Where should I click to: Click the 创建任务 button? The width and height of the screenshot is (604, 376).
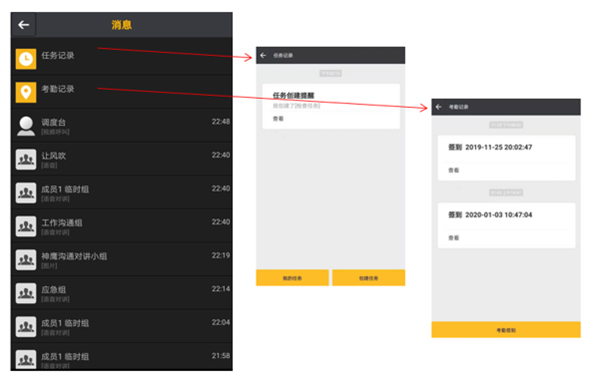369,278
